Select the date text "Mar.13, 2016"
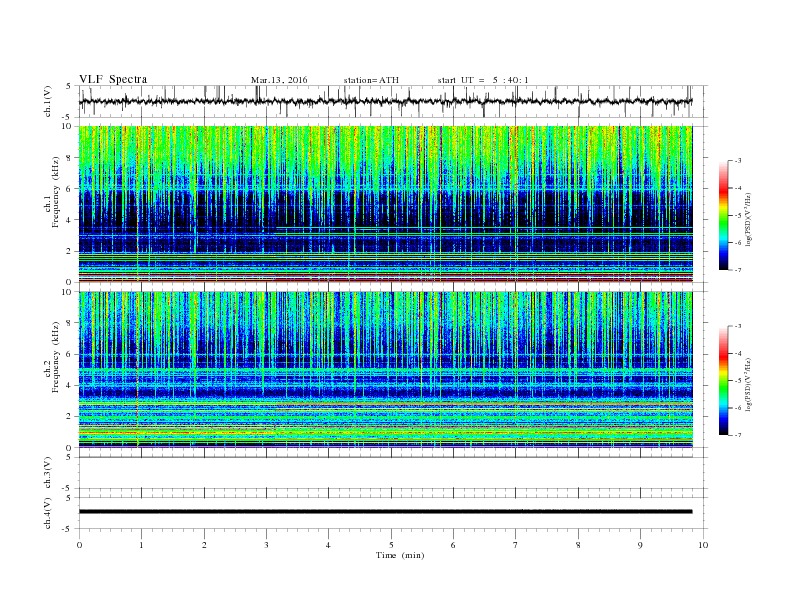Image resolution: width=792 pixels, height=612 pixels. click(279, 80)
